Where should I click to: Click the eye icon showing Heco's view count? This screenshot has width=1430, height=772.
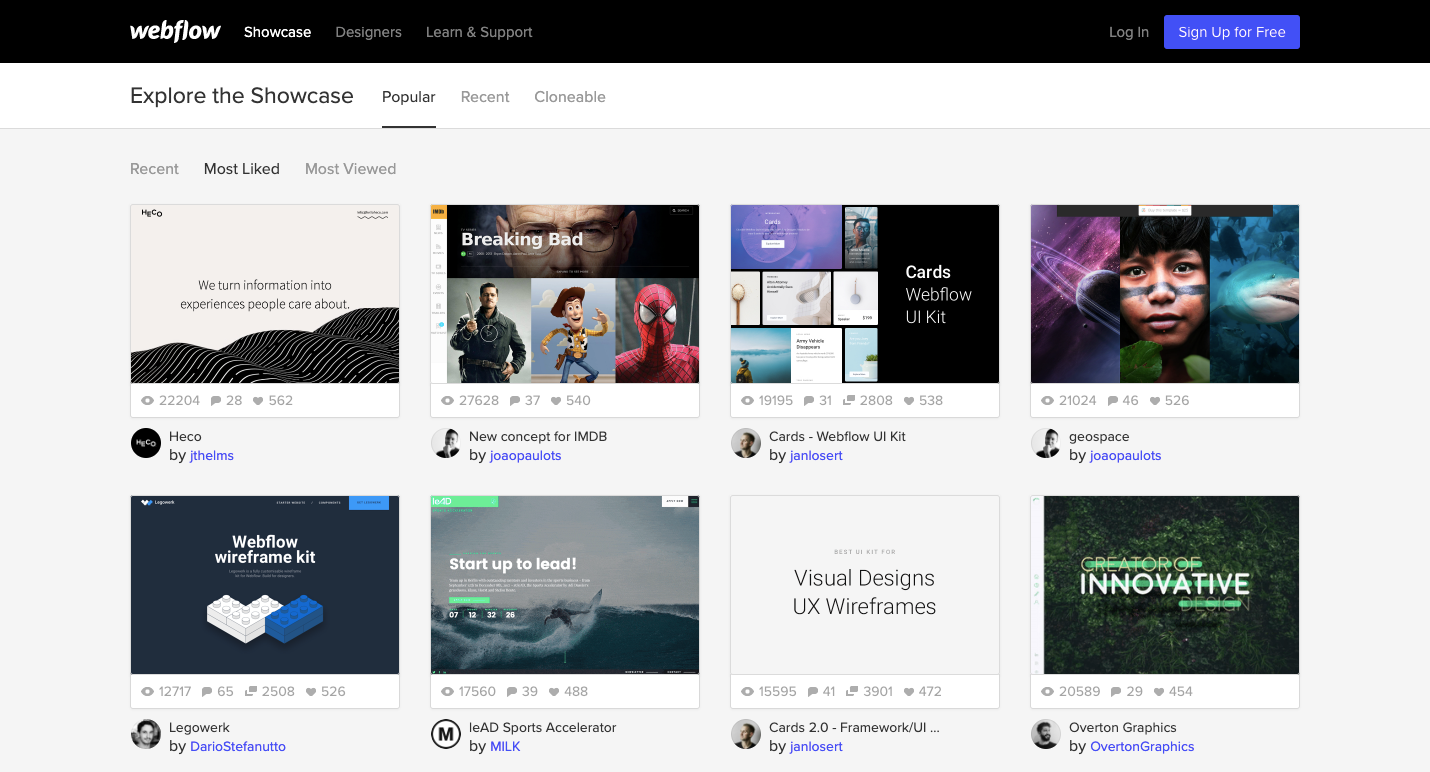147,400
